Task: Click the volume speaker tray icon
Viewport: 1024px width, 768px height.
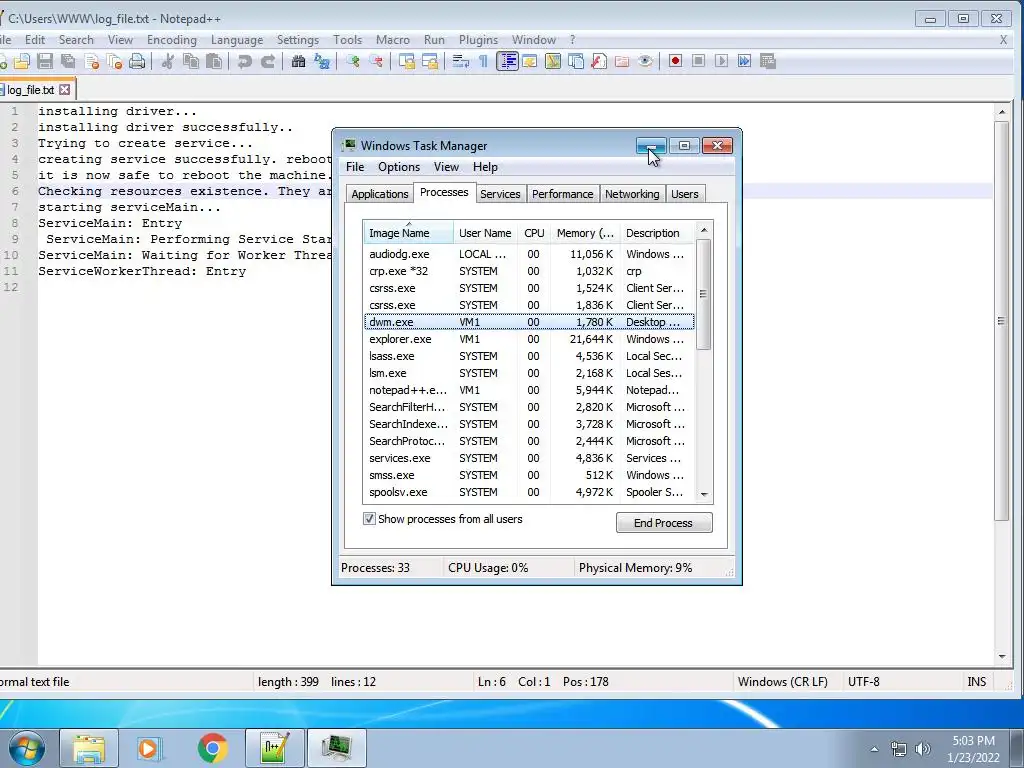Action: coord(923,749)
